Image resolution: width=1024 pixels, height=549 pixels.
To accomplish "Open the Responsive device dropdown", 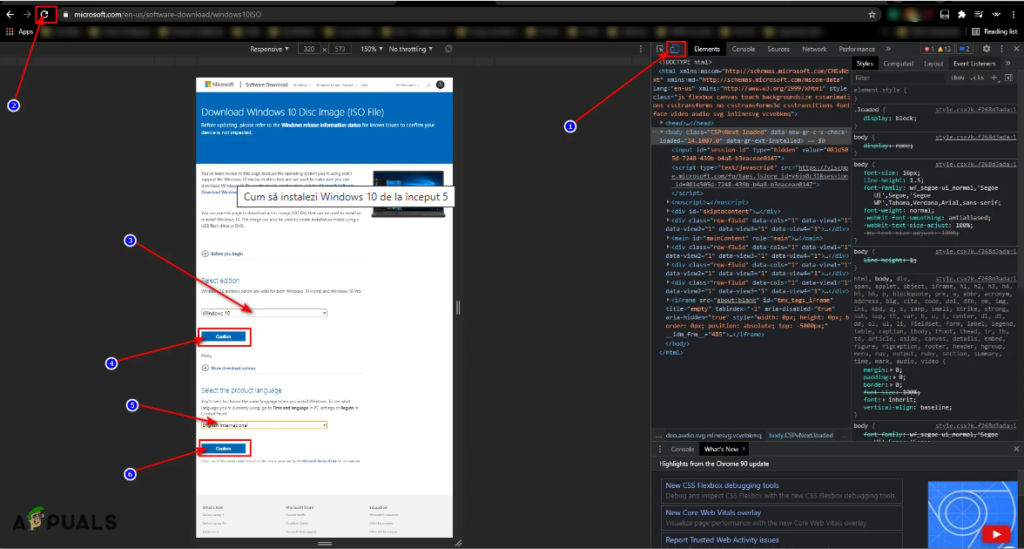I will click(268, 48).
